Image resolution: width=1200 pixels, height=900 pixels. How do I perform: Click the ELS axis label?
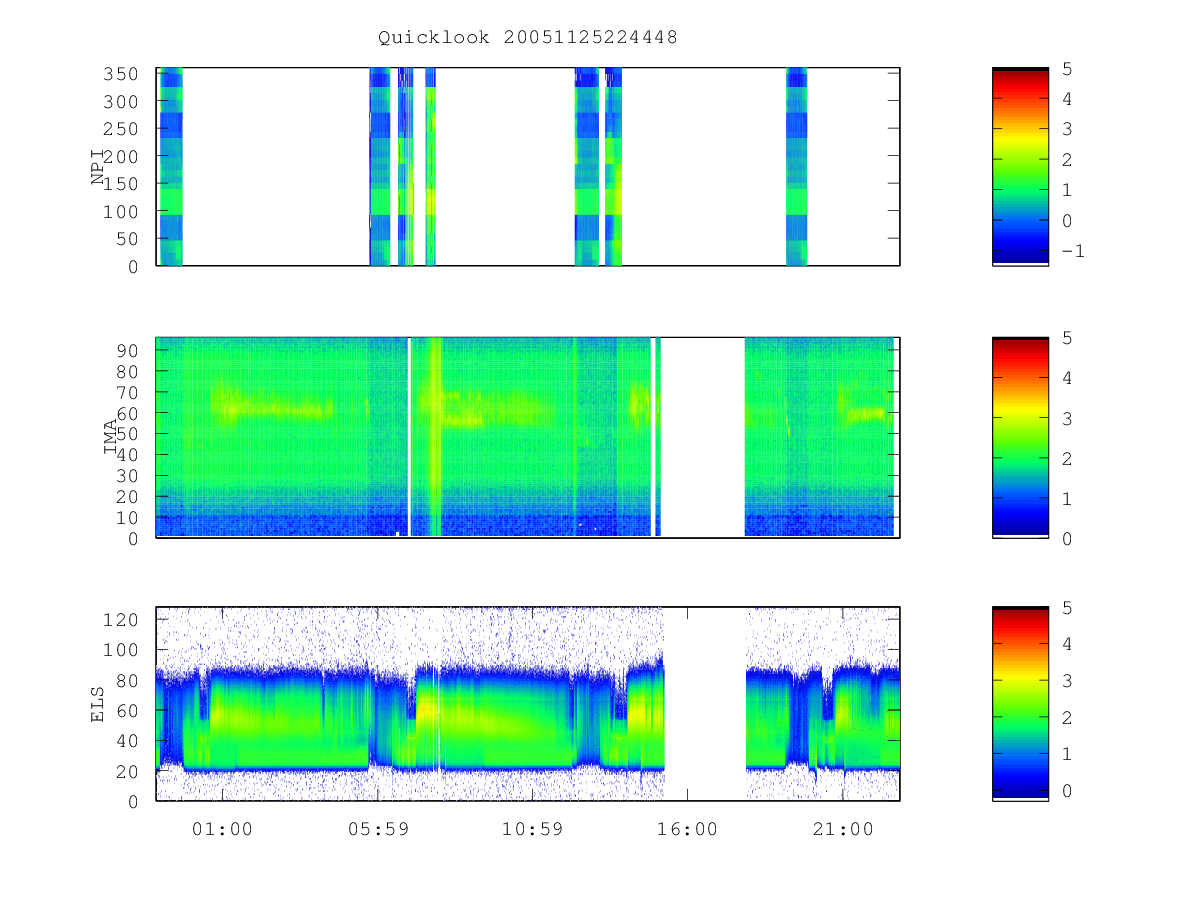99,704
